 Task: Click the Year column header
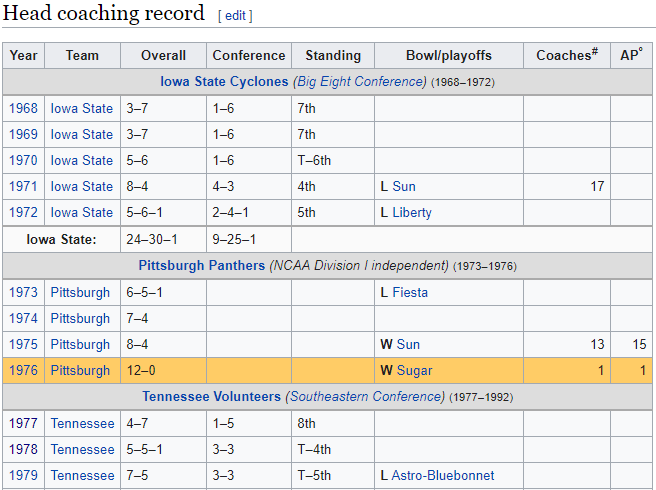23,55
